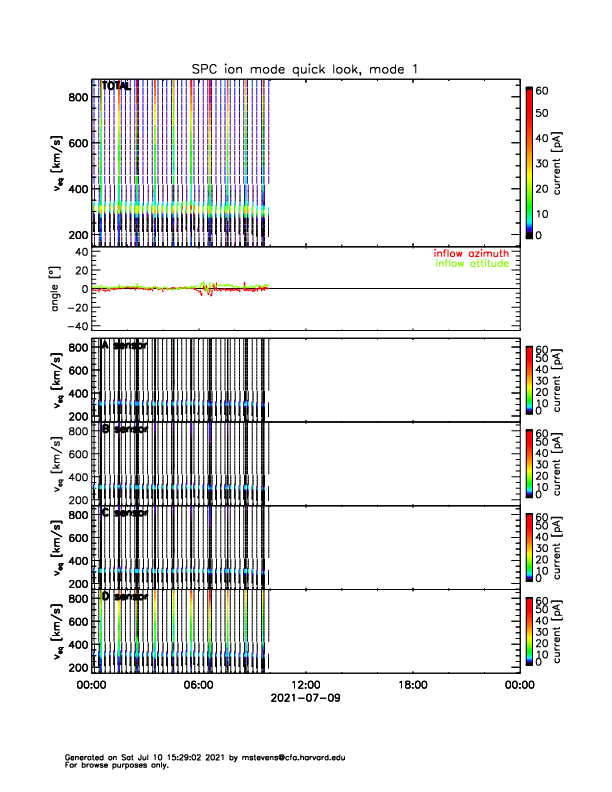
Task: Click the color bar next to B sensor panel
Action: (x=528, y=463)
